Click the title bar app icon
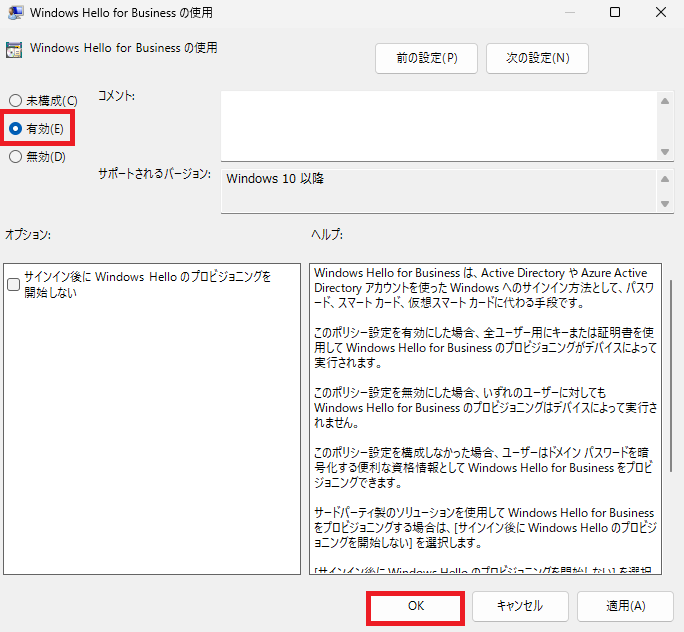The height and width of the screenshot is (632, 684). coord(15,12)
